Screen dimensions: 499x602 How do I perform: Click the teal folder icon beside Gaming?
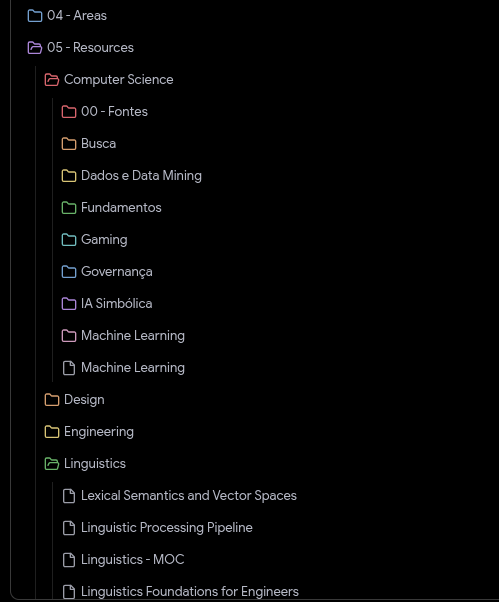69,240
